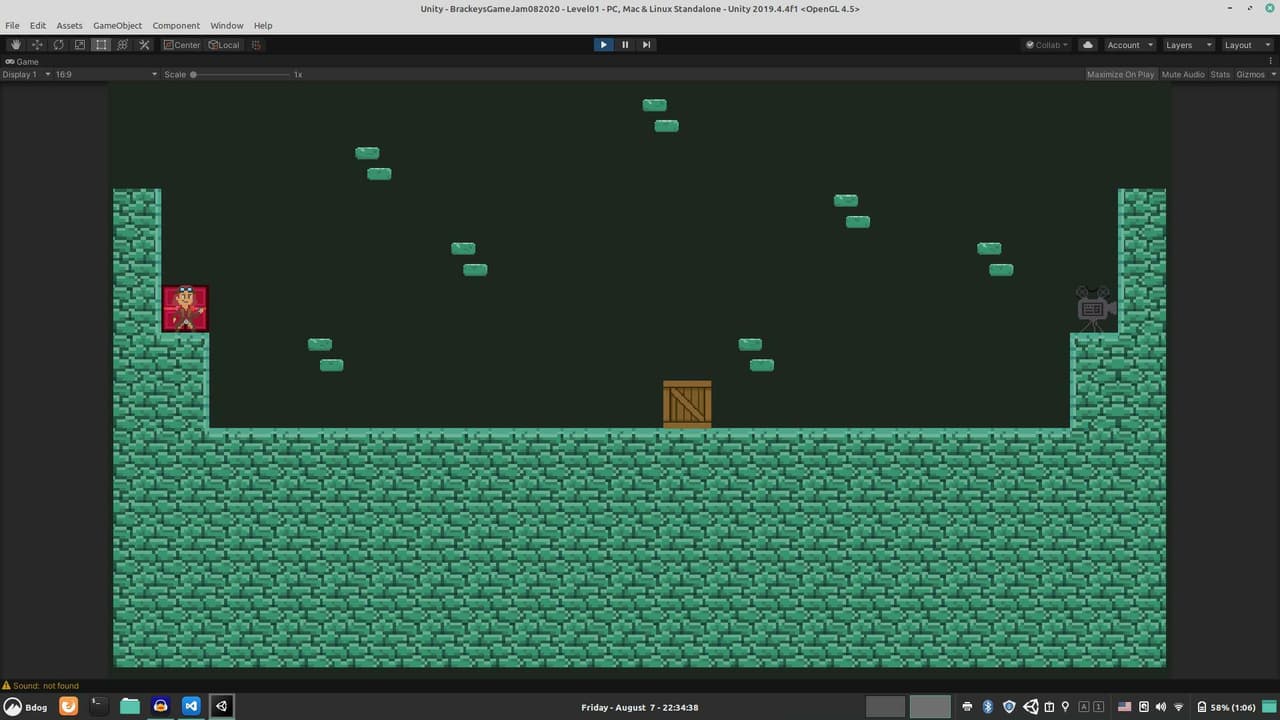Open the Account dropdown
The image size is (1280, 720).
(x=1129, y=45)
